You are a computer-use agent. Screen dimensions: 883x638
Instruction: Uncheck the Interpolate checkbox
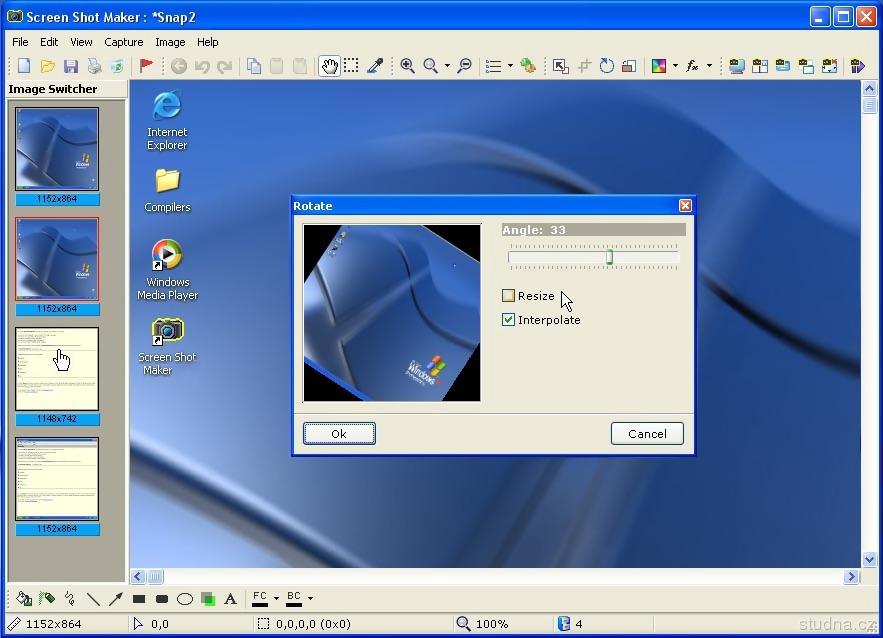(509, 320)
